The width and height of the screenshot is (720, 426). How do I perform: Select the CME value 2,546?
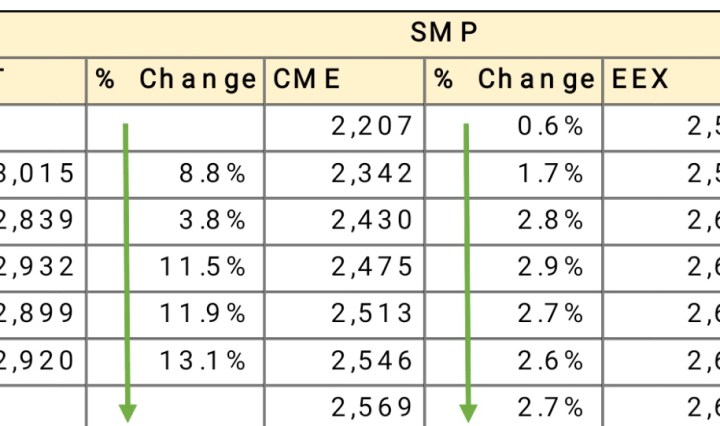pyautogui.click(x=345, y=360)
